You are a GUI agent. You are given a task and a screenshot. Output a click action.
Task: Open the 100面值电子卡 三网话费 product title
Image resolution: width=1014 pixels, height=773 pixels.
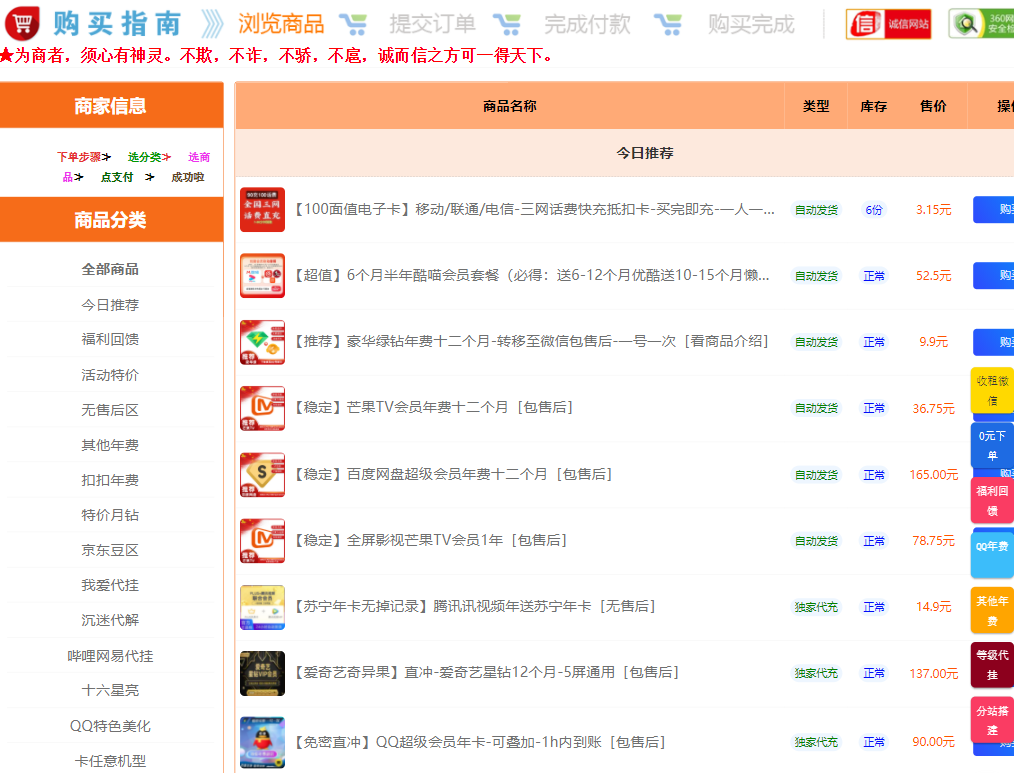click(x=534, y=210)
